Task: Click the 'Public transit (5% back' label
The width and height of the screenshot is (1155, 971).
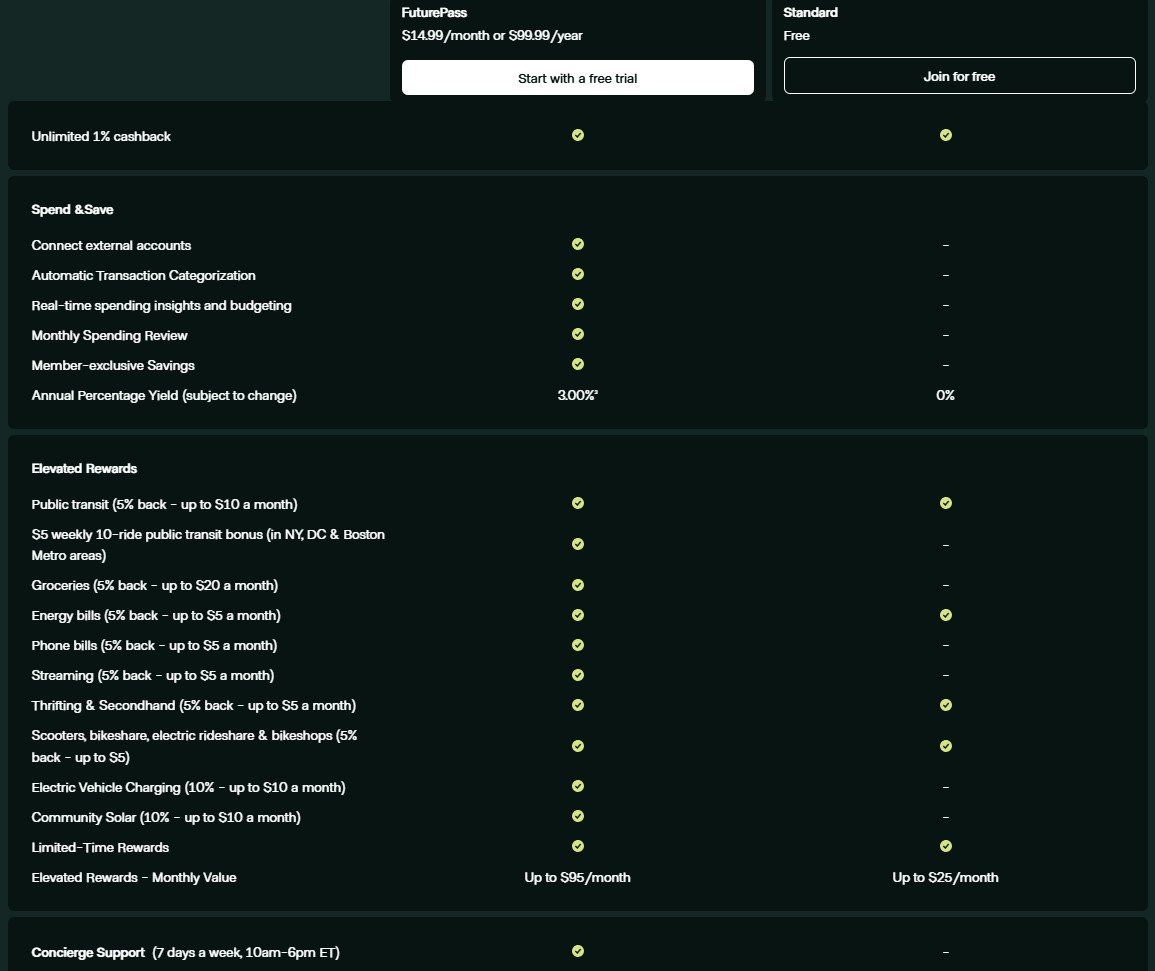Action: tap(164, 505)
